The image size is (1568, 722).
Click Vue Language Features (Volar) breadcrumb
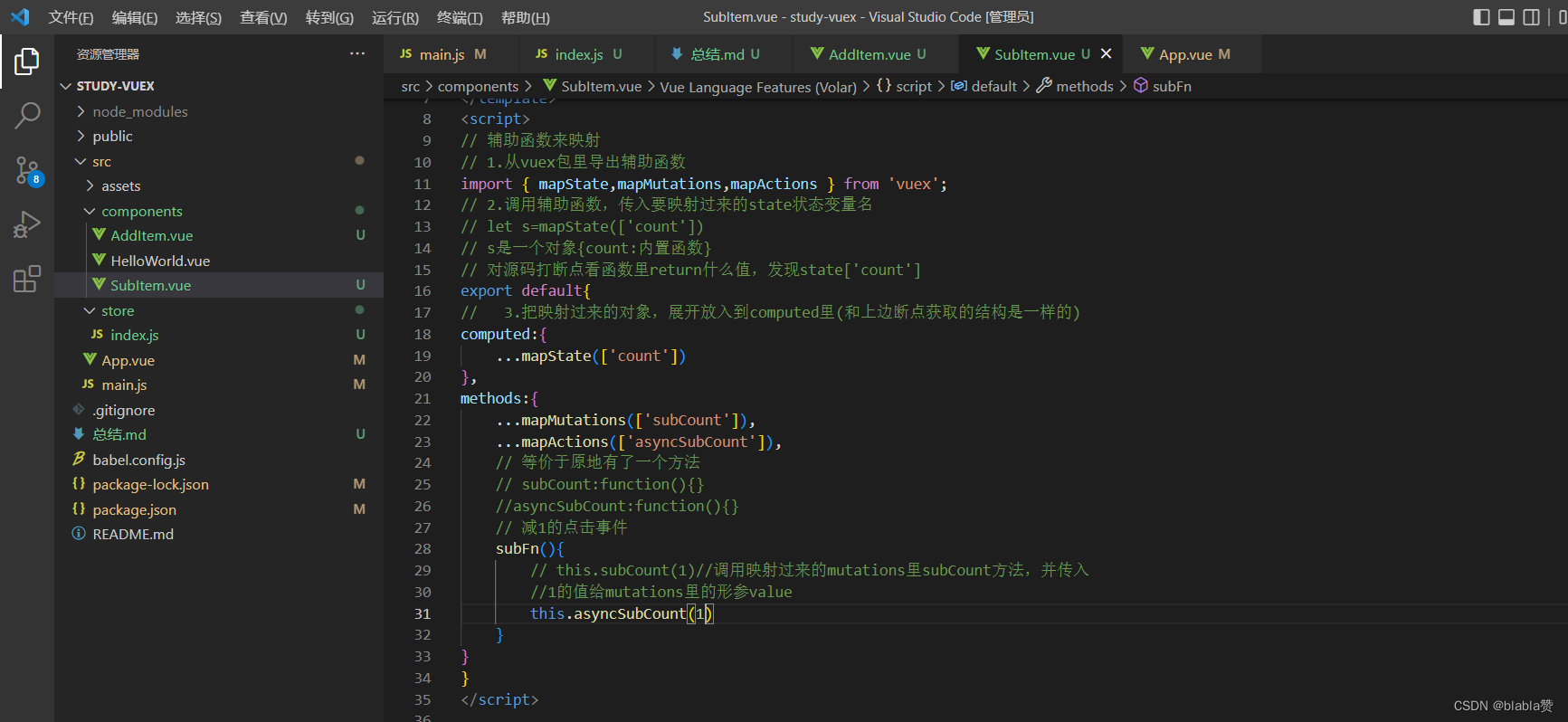tap(758, 87)
